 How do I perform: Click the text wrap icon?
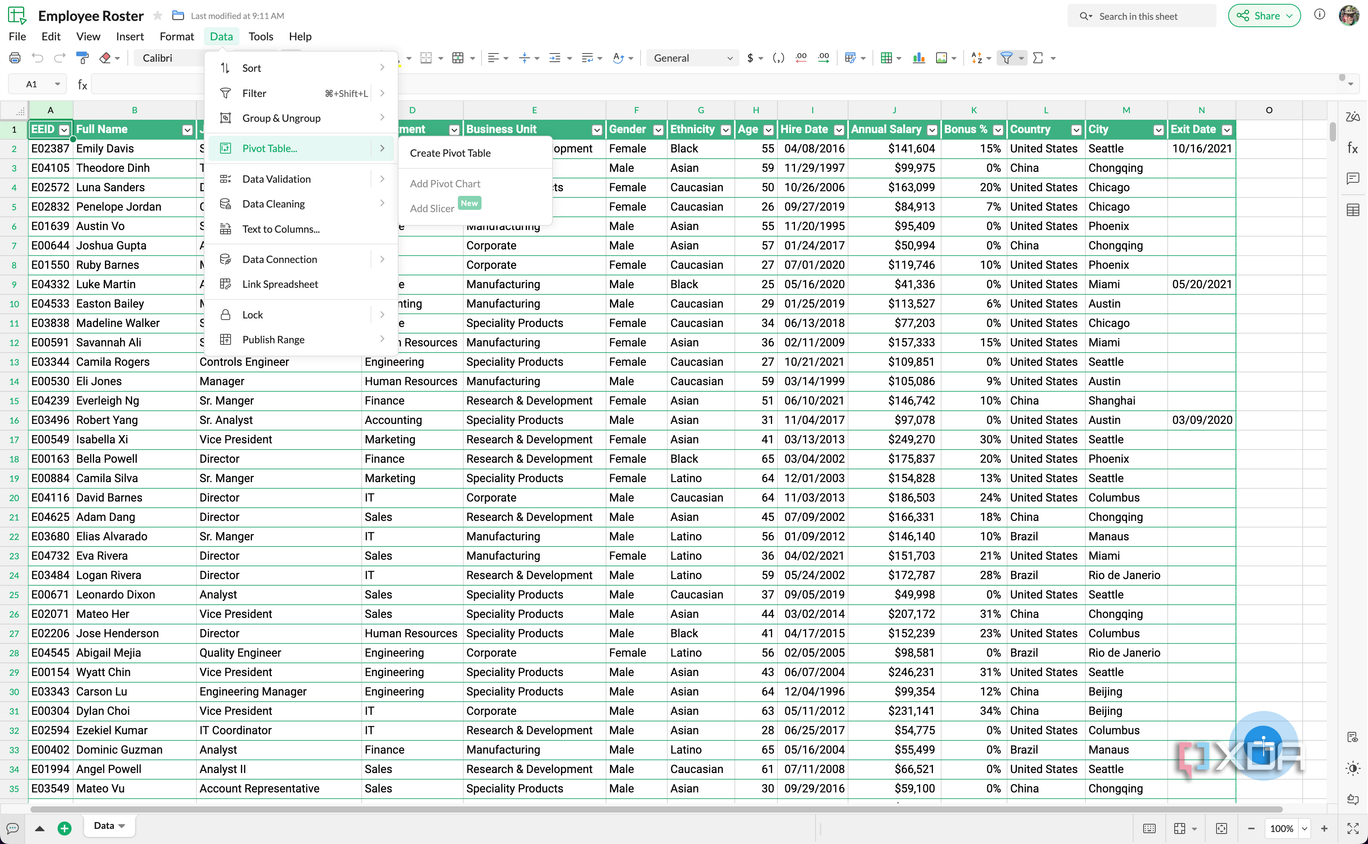pyautogui.click(x=587, y=58)
